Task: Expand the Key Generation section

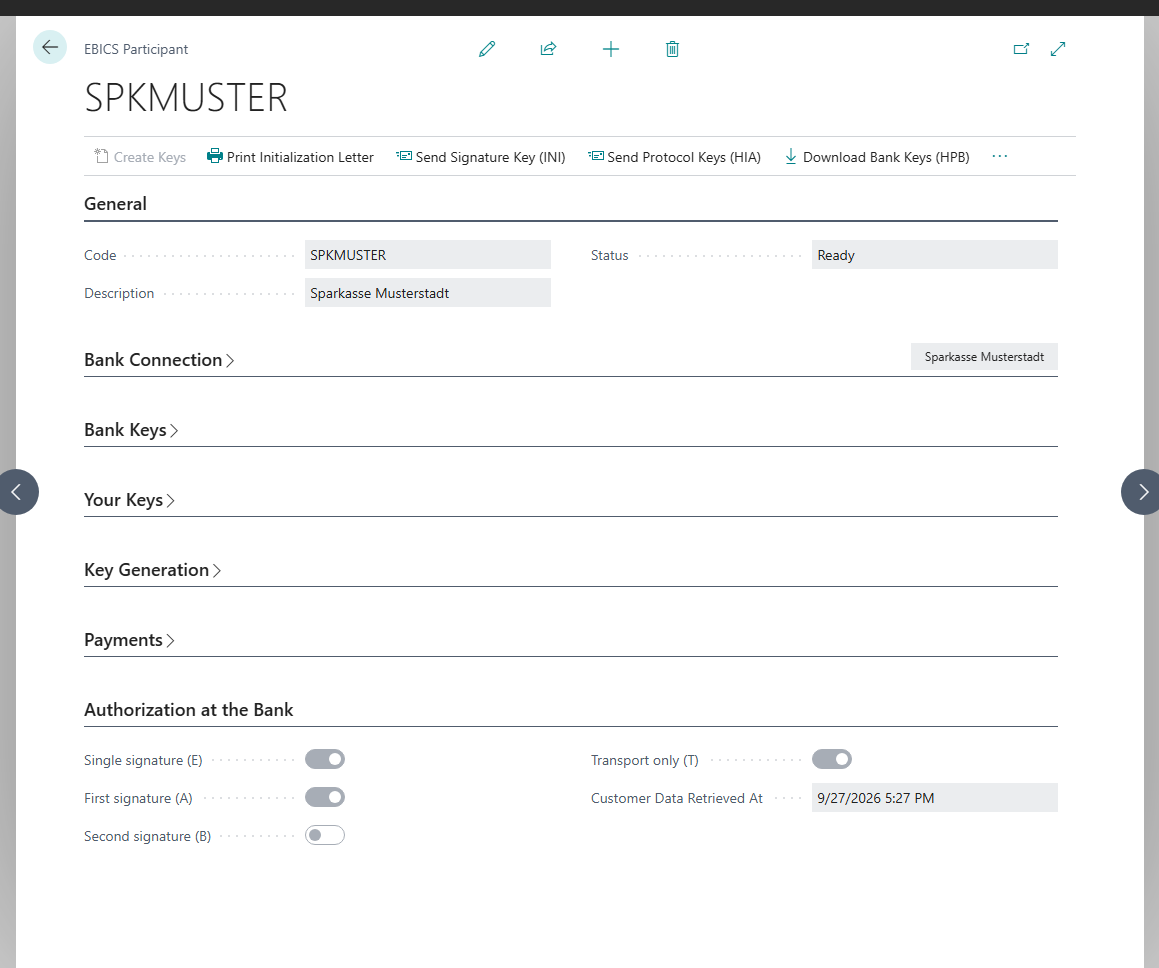Action: point(152,570)
